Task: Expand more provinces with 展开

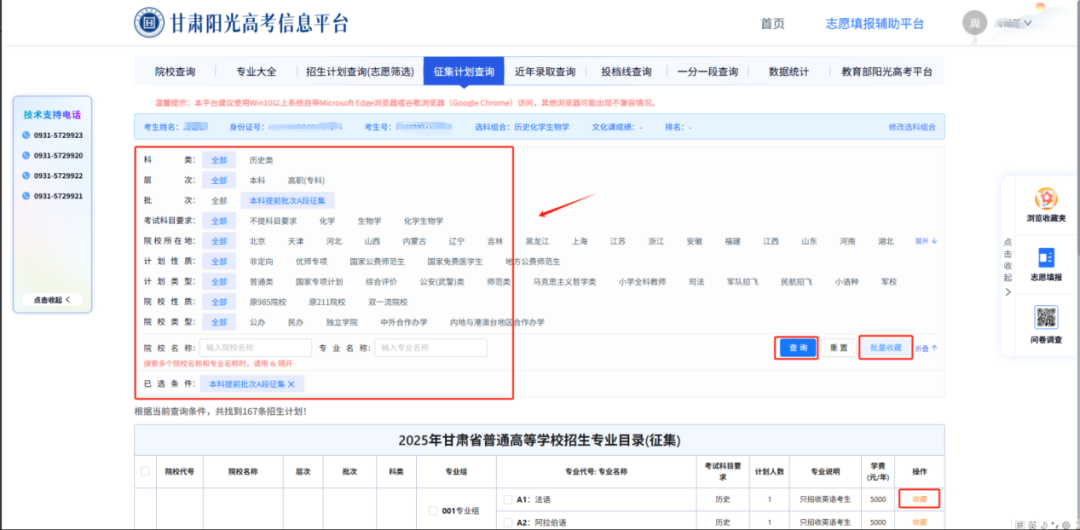Action: pos(926,241)
